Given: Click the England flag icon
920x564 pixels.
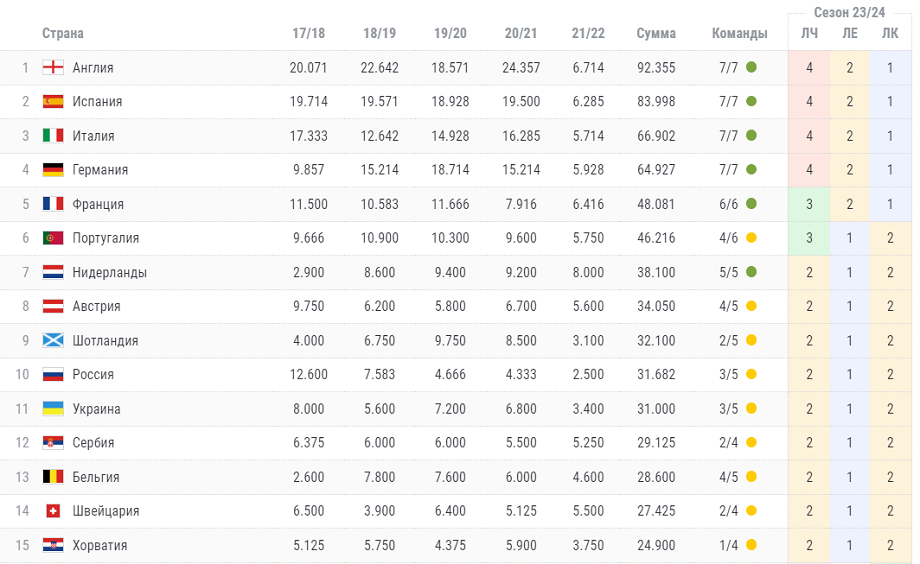Looking at the screenshot, I should pyautogui.click(x=53, y=68).
